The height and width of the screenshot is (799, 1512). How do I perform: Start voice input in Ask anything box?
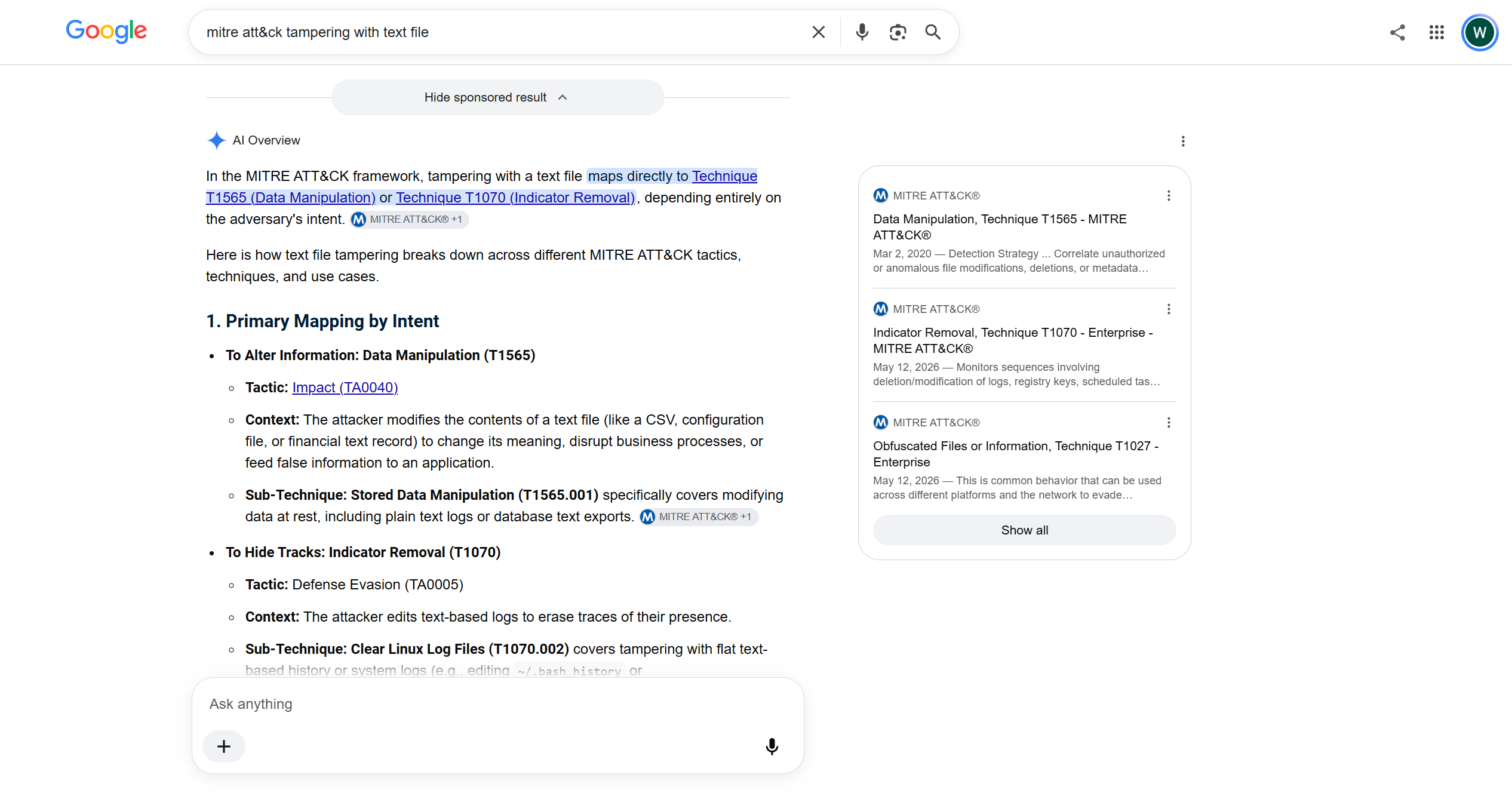(x=772, y=746)
